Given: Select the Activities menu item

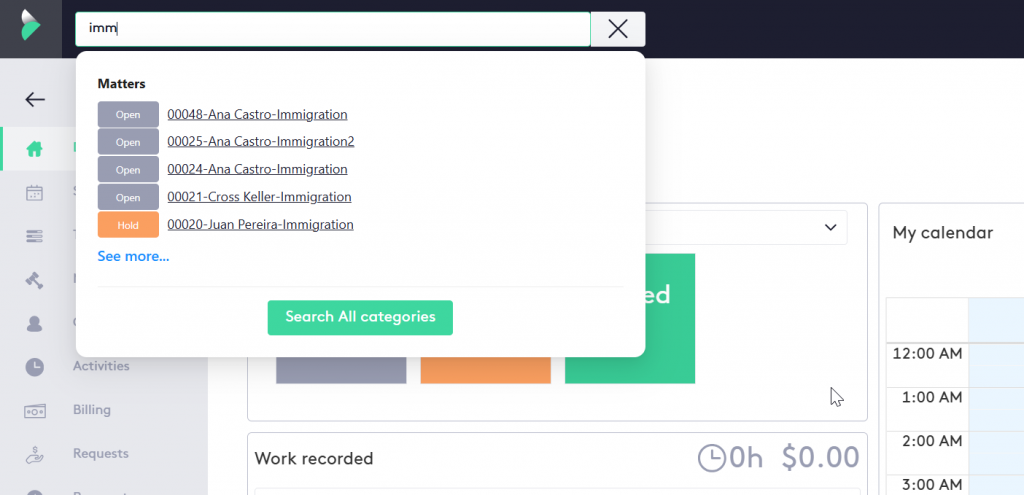Looking at the screenshot, I should coord(101,366).
